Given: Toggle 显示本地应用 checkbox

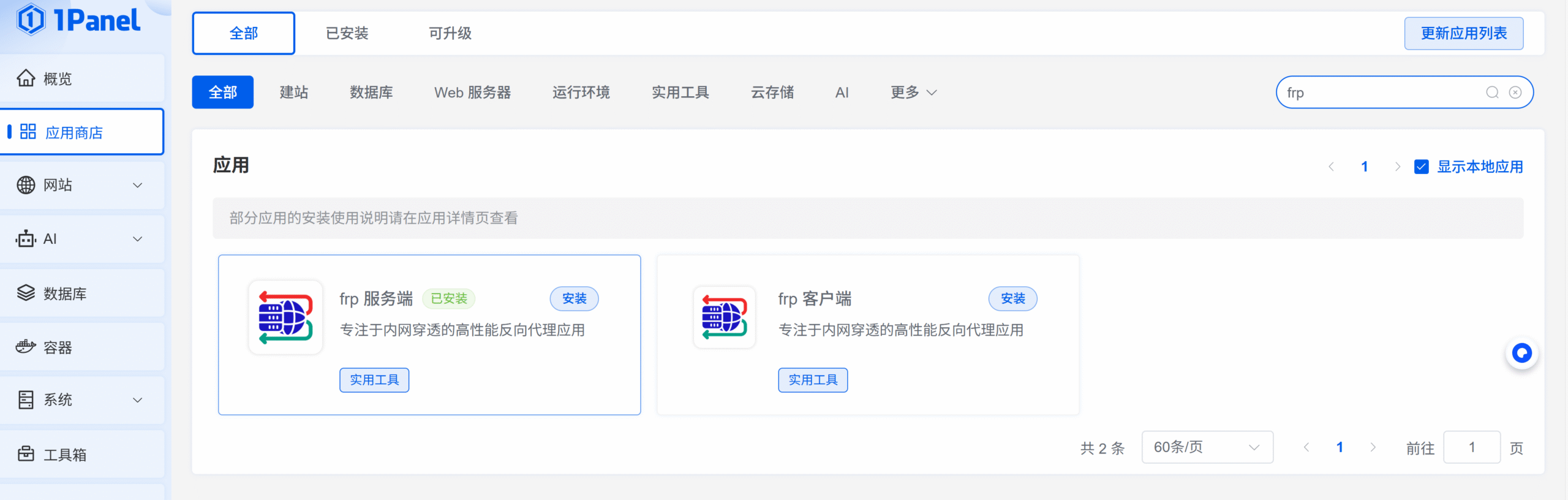Looking at the screenshot, I should [x=1421, y=167].
